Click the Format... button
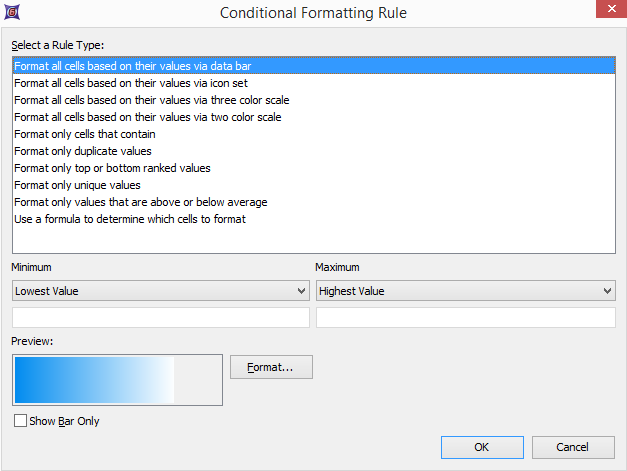Image resolution: width=627 pixels, height=471 pixels. pos(271,367)
